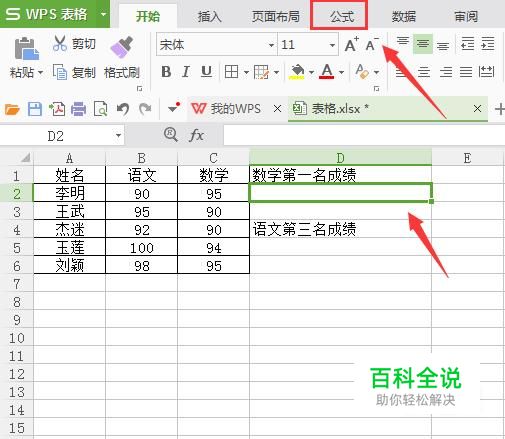Add a new document tab with plus
The height and width of the screenshot is (439, 505).
(500, 109)
